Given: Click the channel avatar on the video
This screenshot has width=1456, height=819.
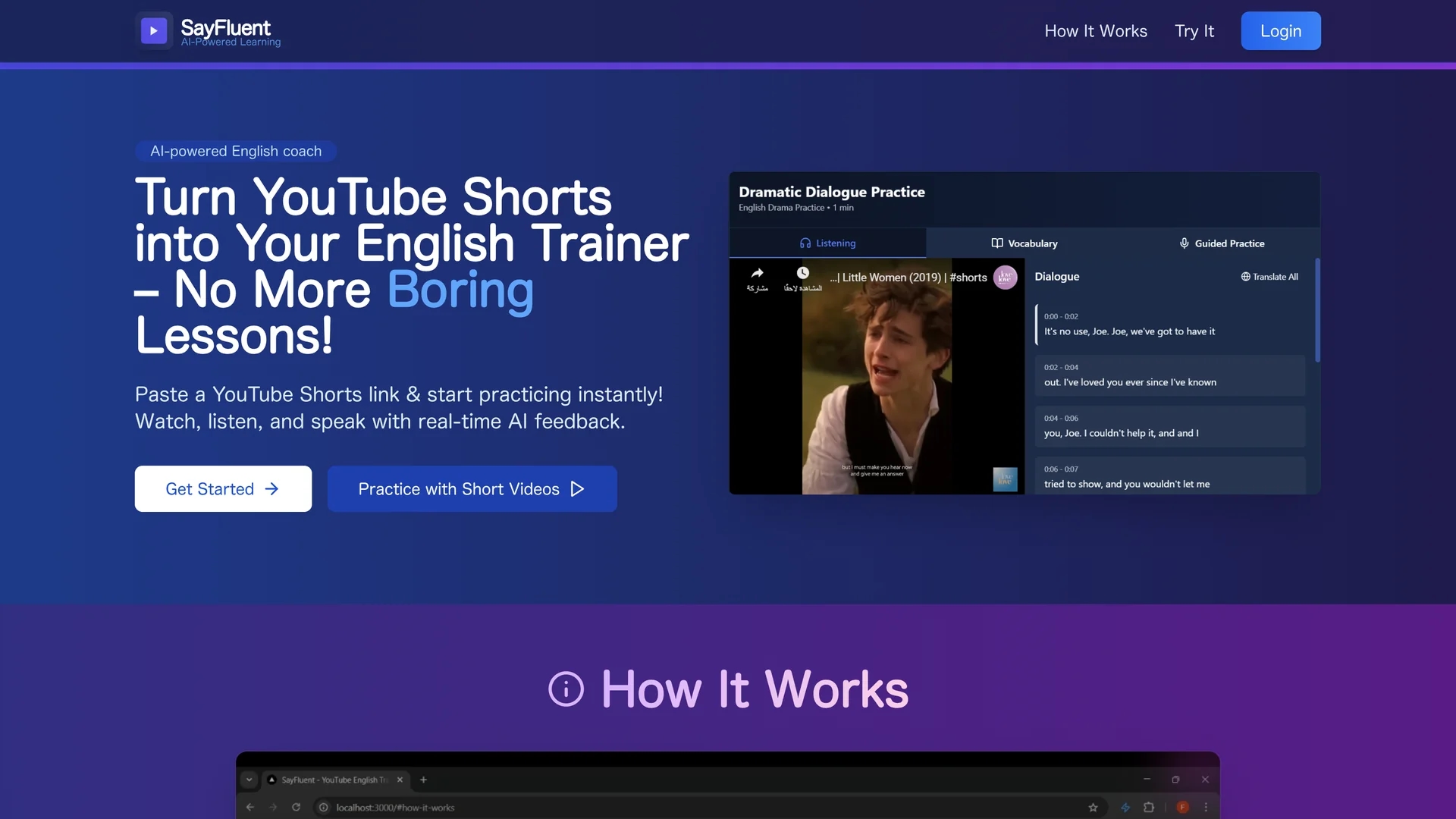Looking at the screenshot, I should (1005, 278).
